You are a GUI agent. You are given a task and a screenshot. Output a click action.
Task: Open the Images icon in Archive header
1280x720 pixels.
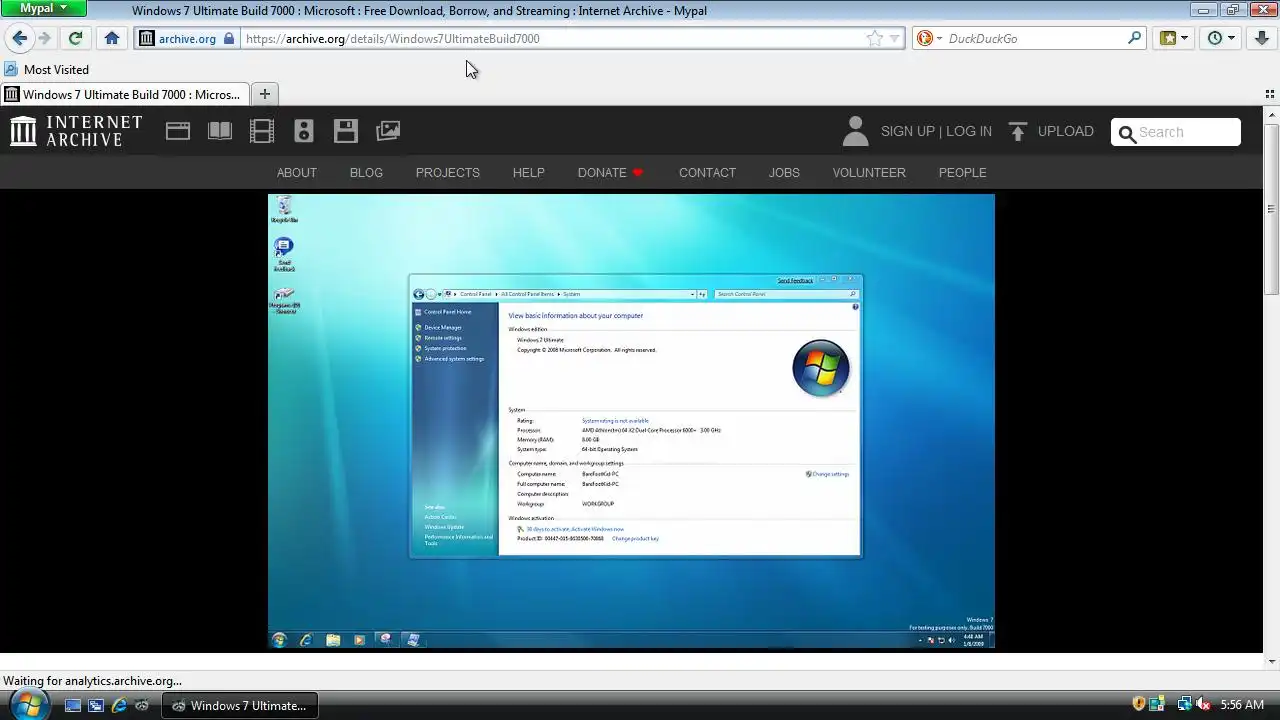click(x=388, y=131)
